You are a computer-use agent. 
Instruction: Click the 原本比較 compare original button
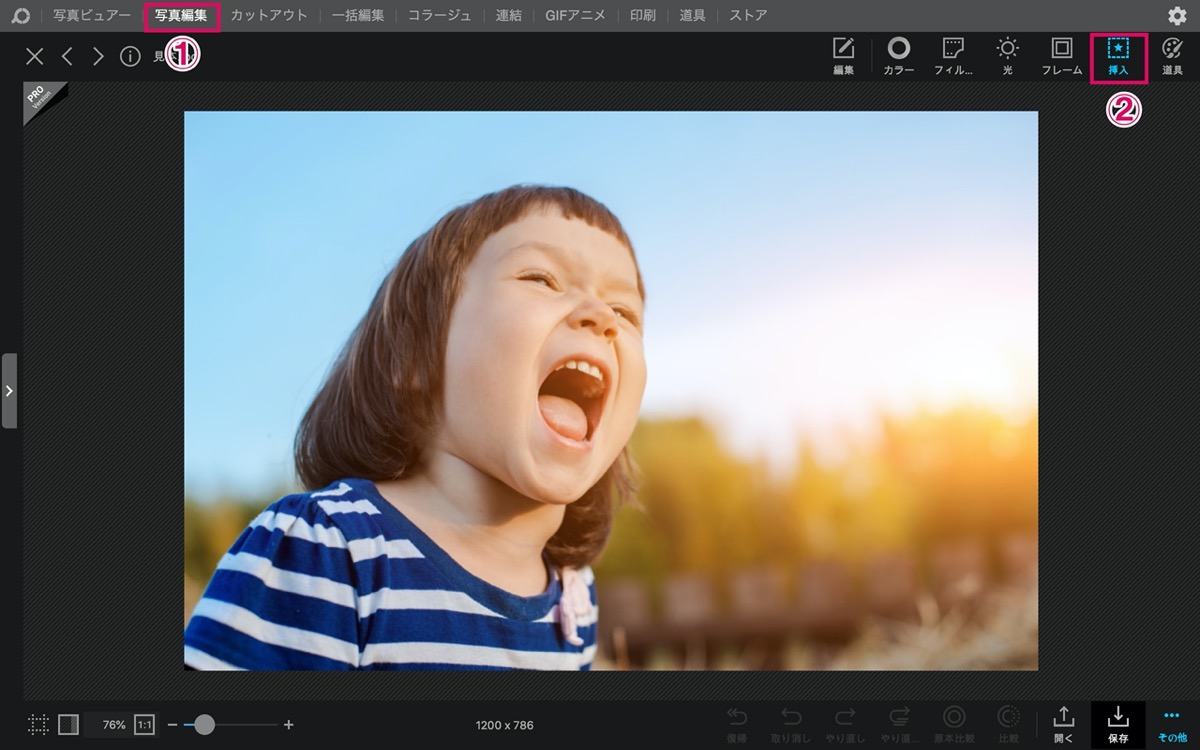[x=955, y=725]
